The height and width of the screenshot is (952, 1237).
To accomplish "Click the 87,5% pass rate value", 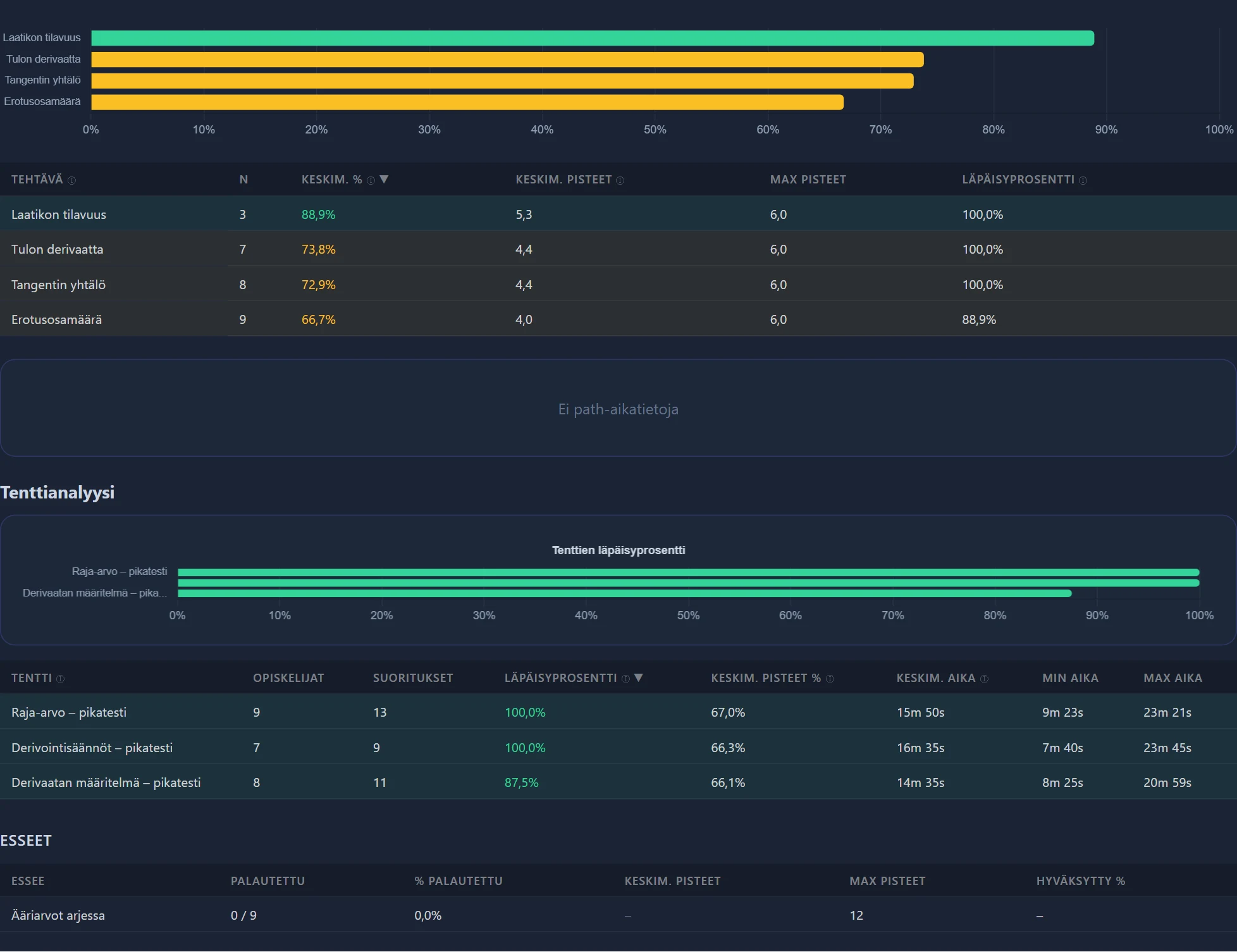I will click(521, 782).
